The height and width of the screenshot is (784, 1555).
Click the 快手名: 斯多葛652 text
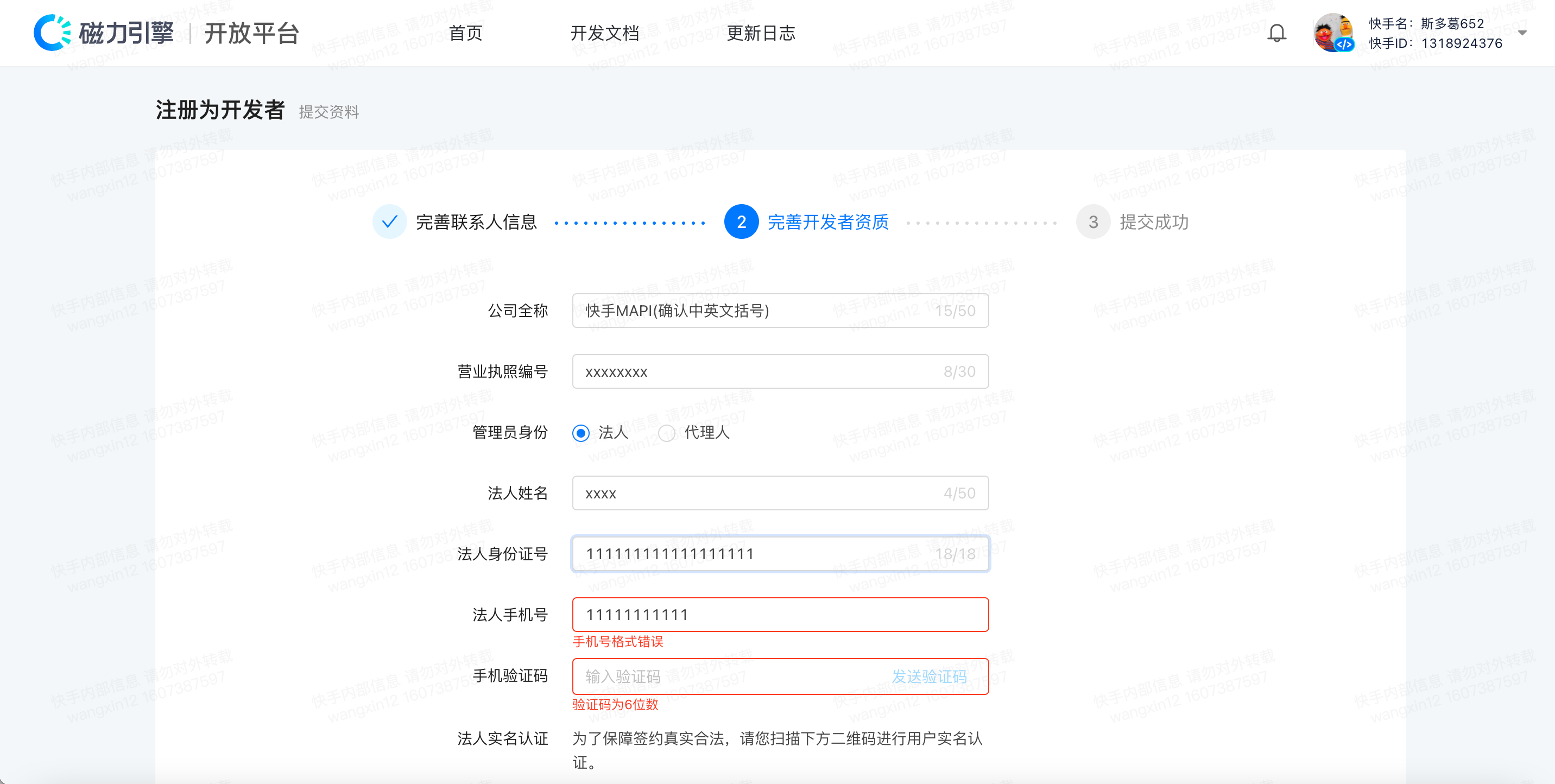(1426, 23)
